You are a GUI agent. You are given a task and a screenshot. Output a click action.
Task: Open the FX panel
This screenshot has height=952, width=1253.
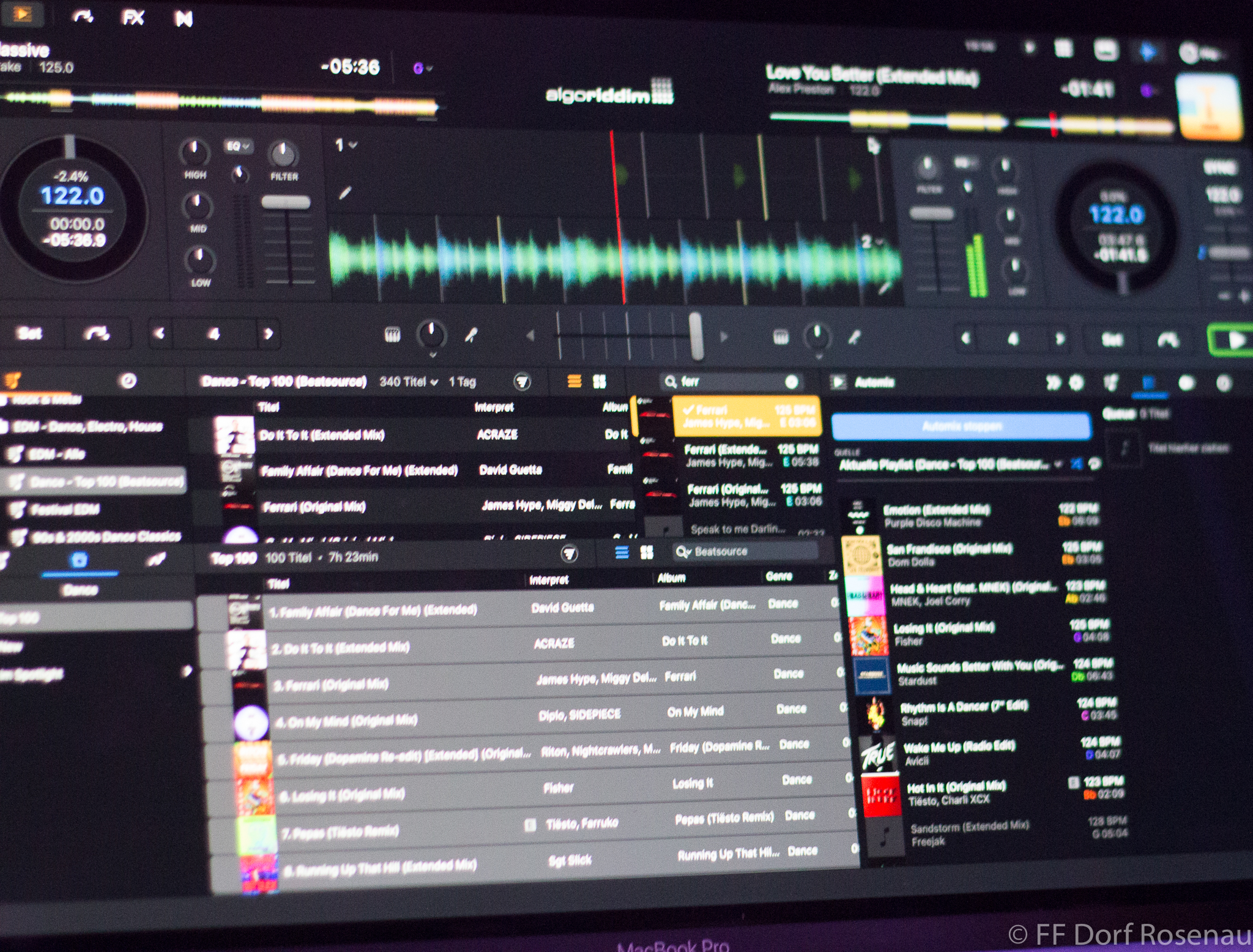point(133,17)
